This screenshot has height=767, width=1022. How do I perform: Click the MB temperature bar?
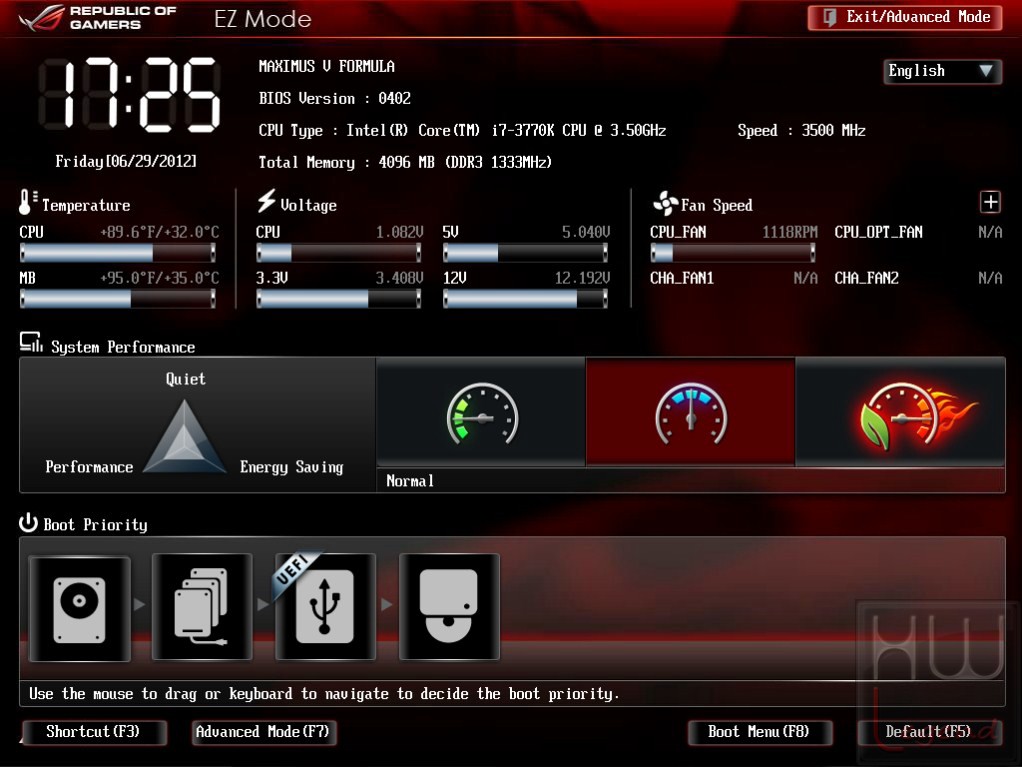pos(118,299)
